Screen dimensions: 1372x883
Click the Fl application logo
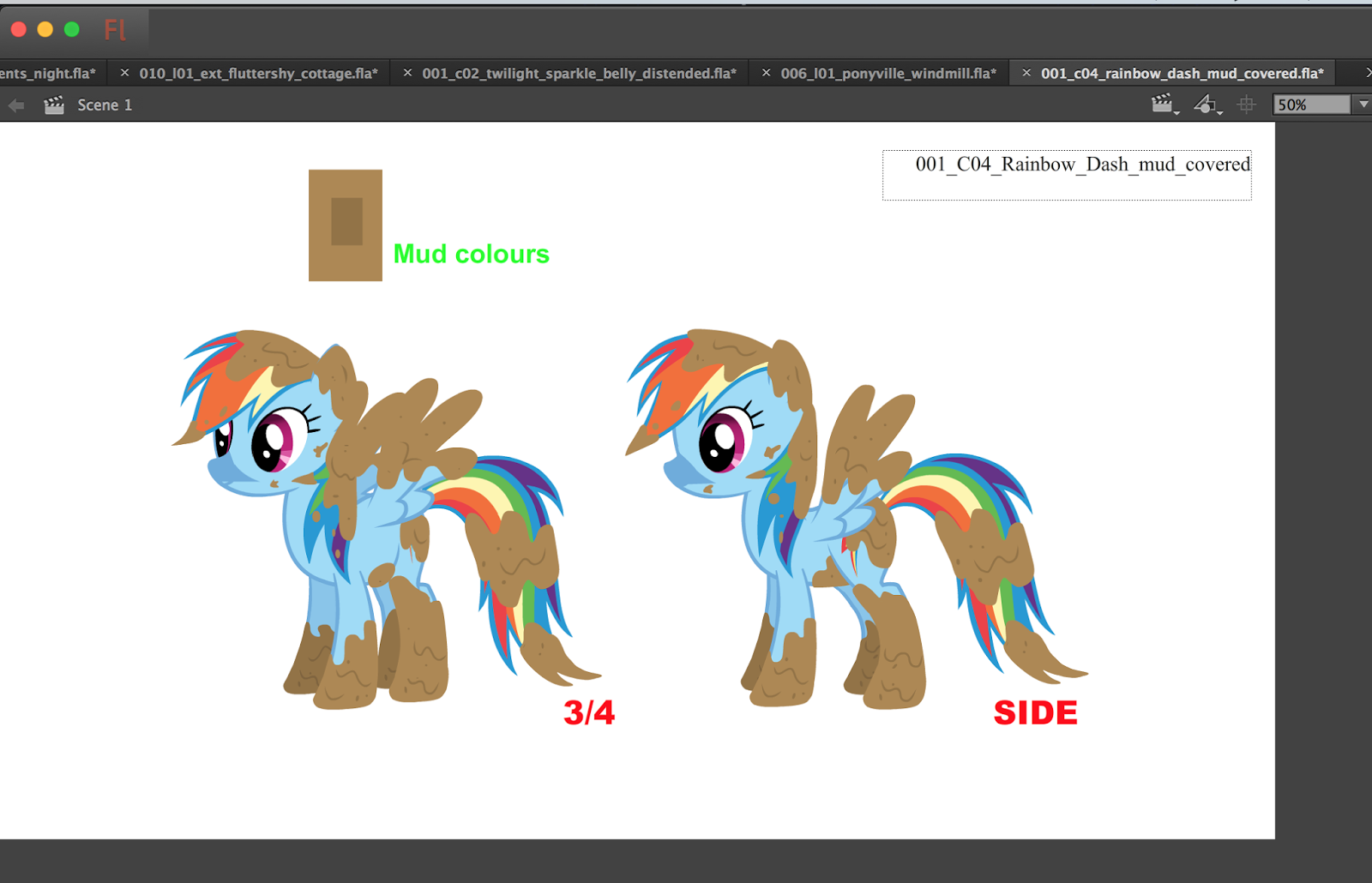[114, 30]
